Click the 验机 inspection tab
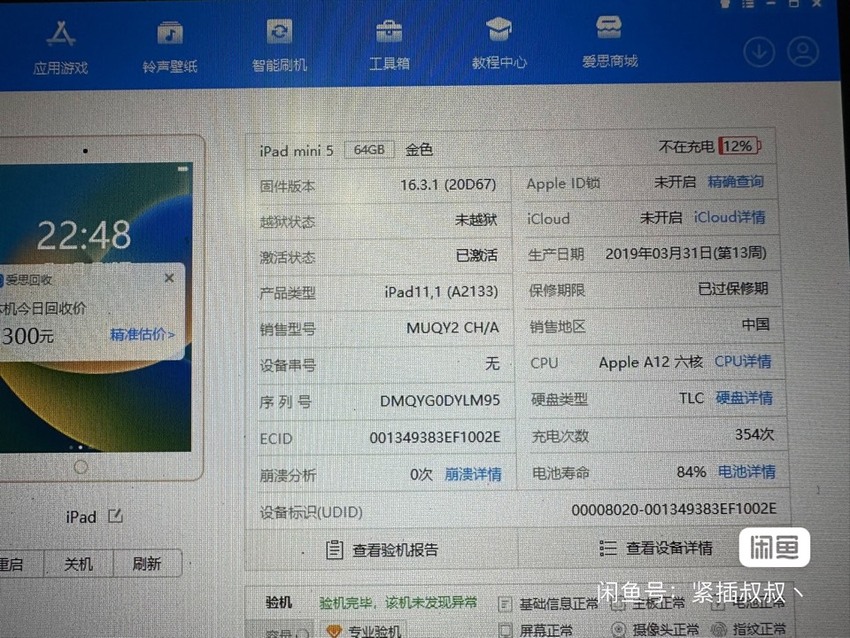Image resolution: width=850 pixels, height=638 pixels. (279, 602)
